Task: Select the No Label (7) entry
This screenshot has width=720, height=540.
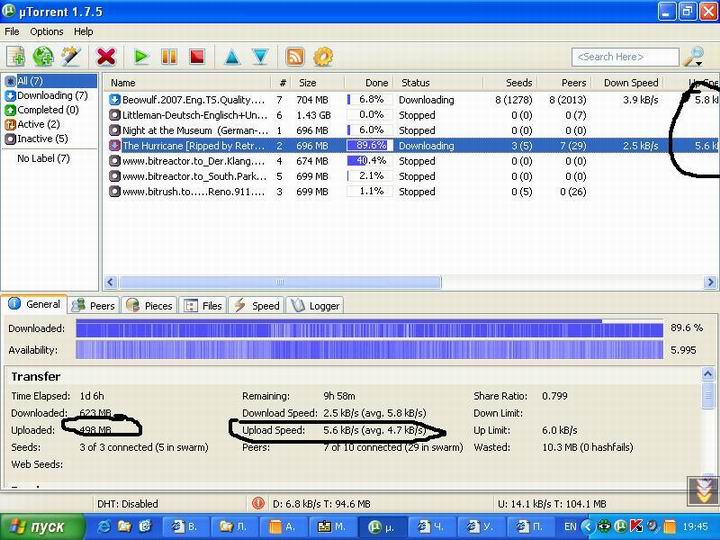Action: tap(43, 158)
